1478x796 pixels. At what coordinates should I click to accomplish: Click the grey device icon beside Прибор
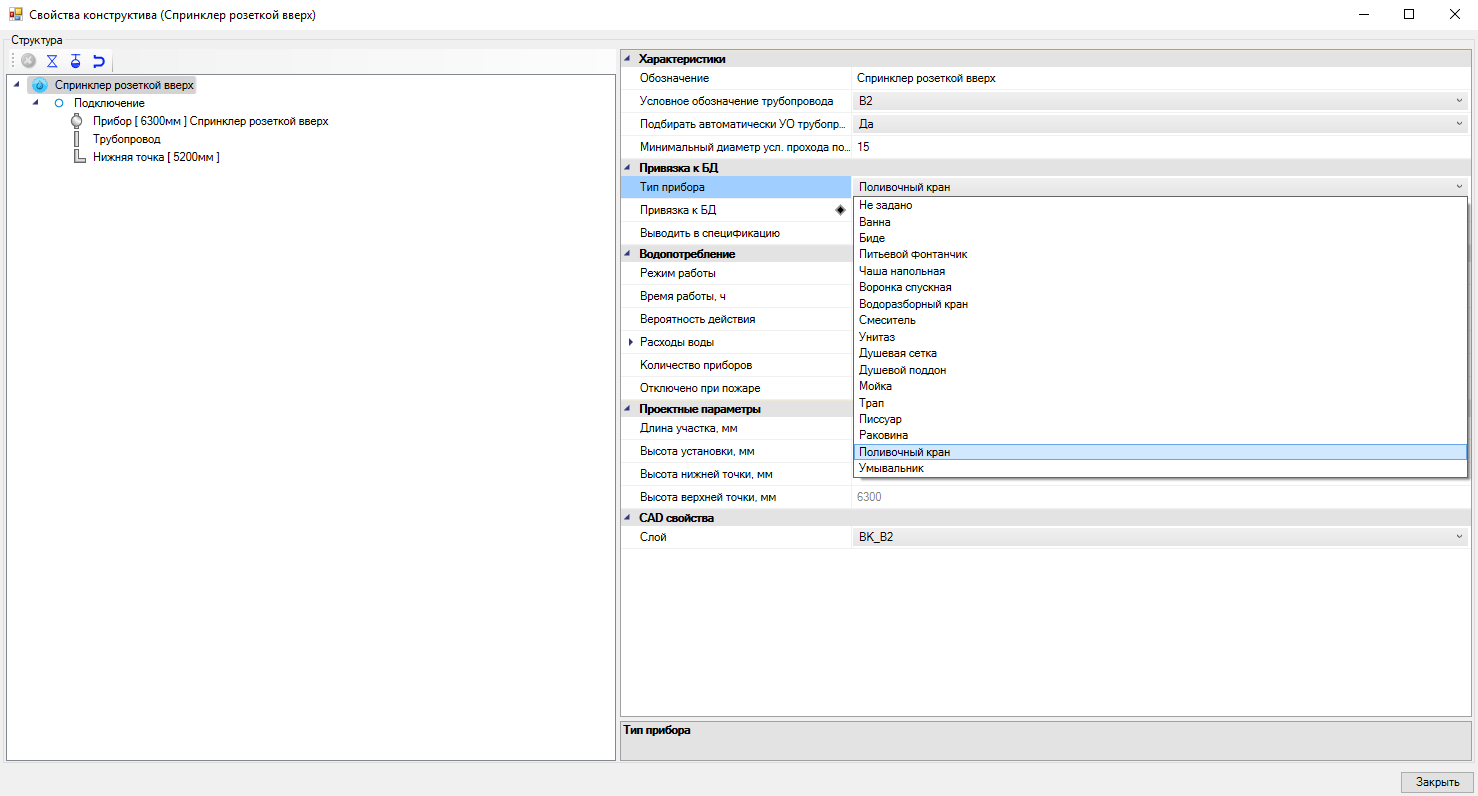[x=77, y=121]
